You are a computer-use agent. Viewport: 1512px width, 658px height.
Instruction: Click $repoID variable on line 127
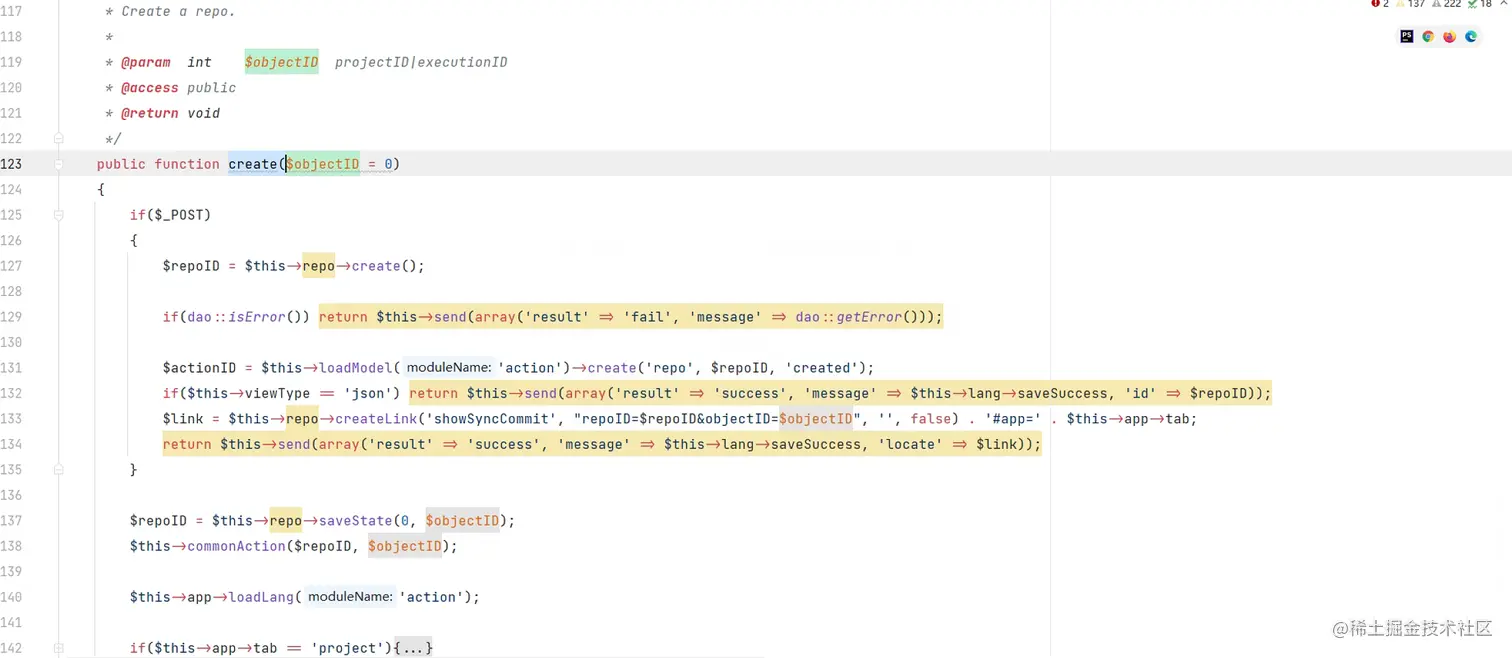(x=192, y=266)
